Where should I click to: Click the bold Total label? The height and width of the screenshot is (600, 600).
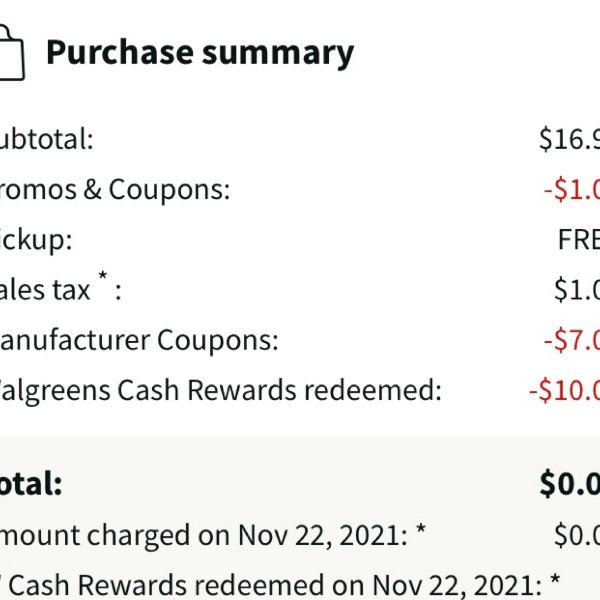[x=31, y=483]
